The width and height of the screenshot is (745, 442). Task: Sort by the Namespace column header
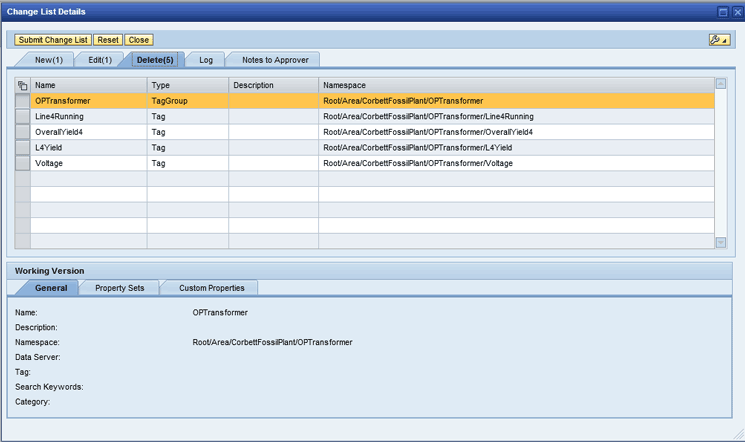point(515,85)
